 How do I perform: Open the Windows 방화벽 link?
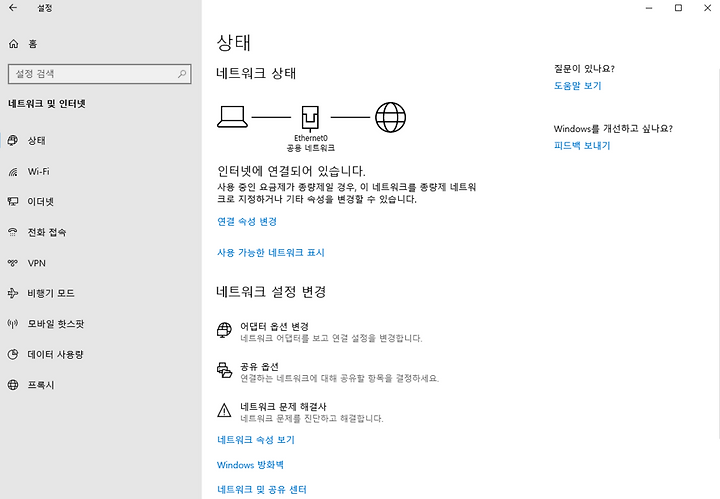[250, 465]
